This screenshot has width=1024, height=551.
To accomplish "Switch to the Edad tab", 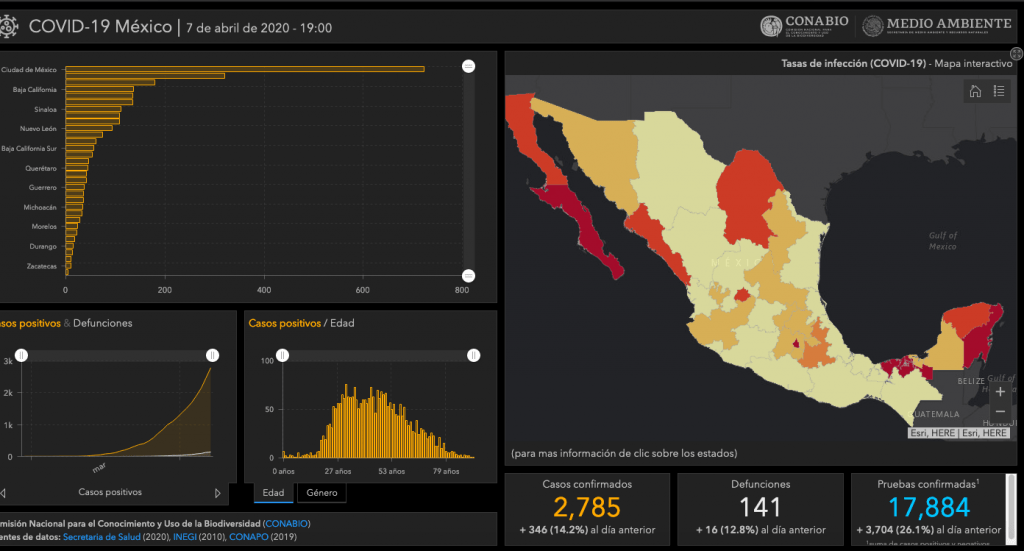I will point(273,493).
